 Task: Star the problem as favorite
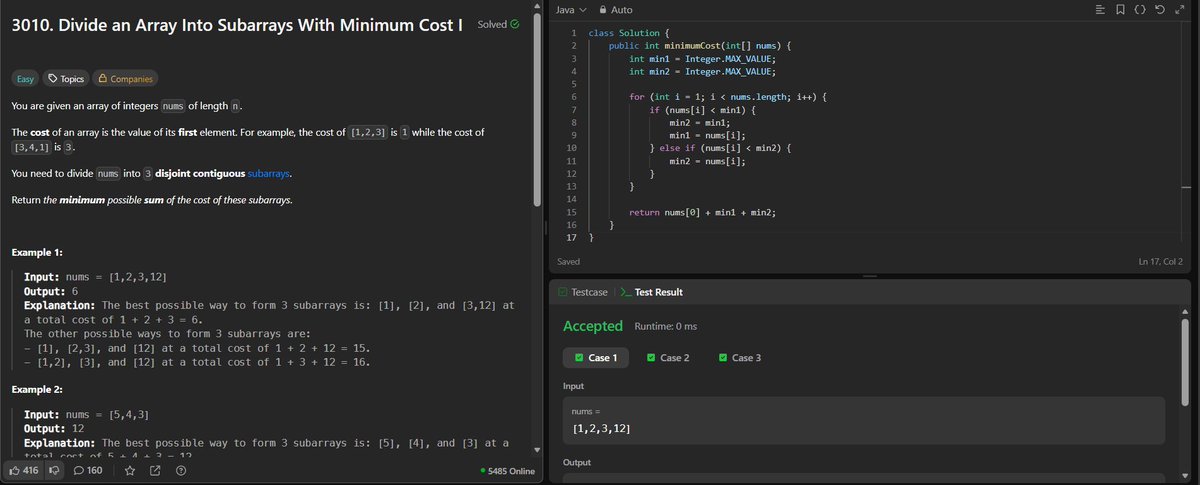(130, 470)
